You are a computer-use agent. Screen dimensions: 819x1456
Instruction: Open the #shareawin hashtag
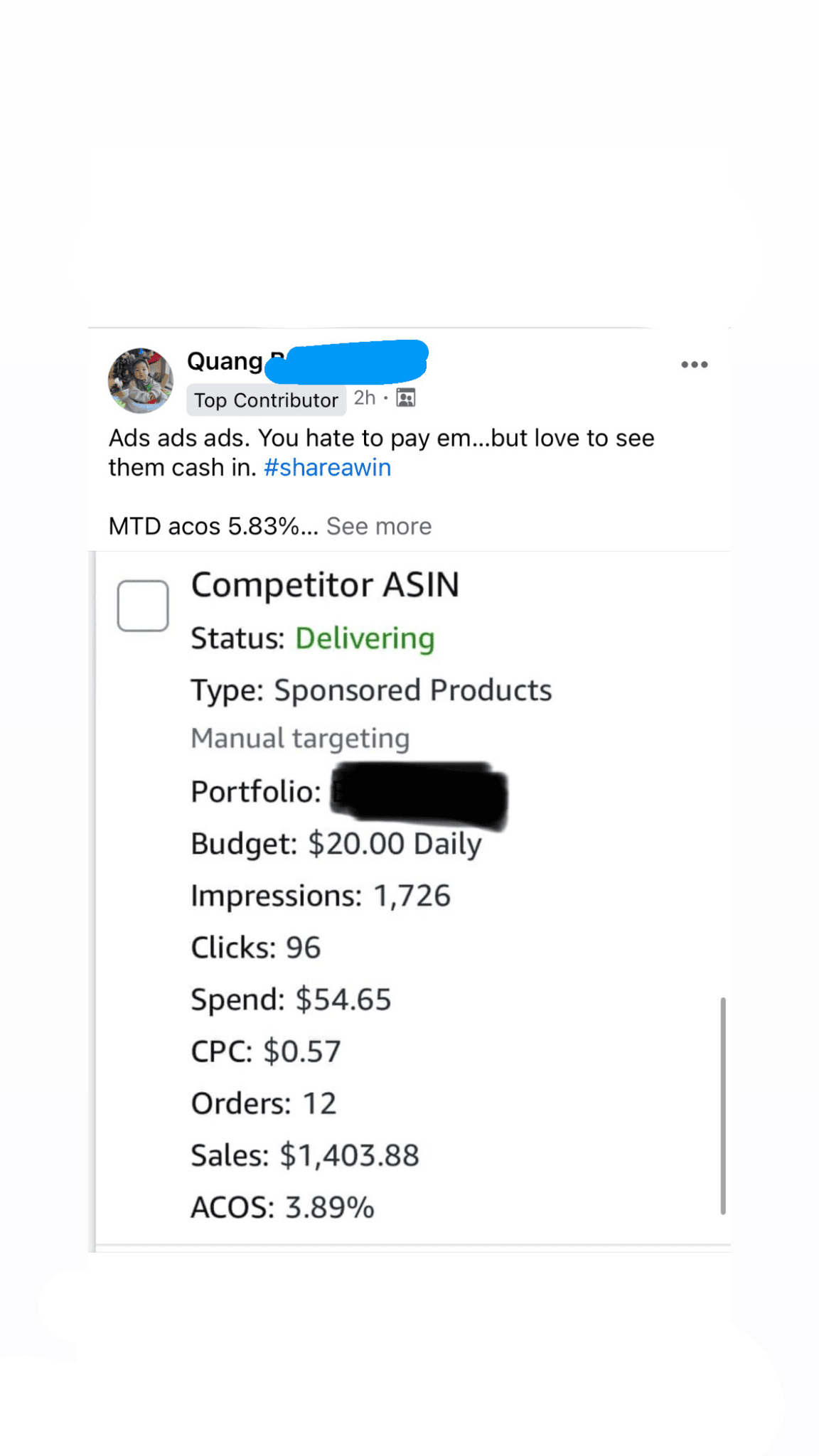pos(327,468)
